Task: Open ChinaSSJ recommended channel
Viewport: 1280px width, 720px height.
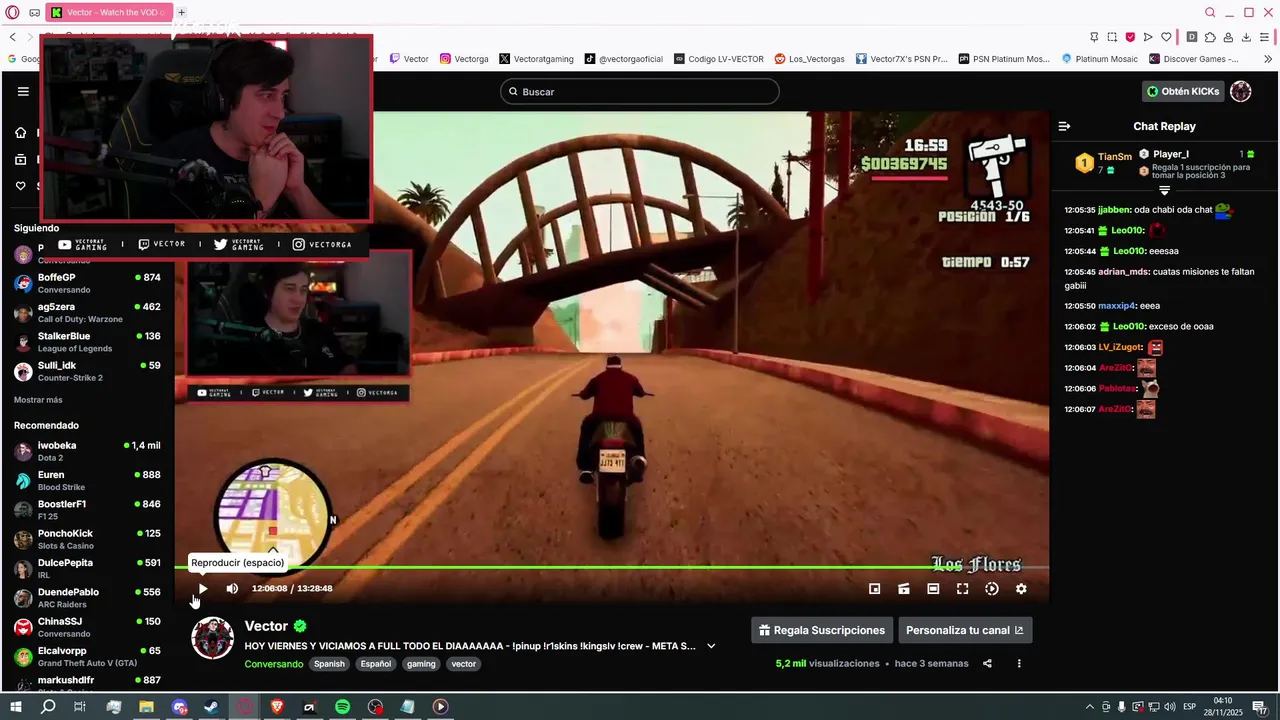Action: pos(87,627)
